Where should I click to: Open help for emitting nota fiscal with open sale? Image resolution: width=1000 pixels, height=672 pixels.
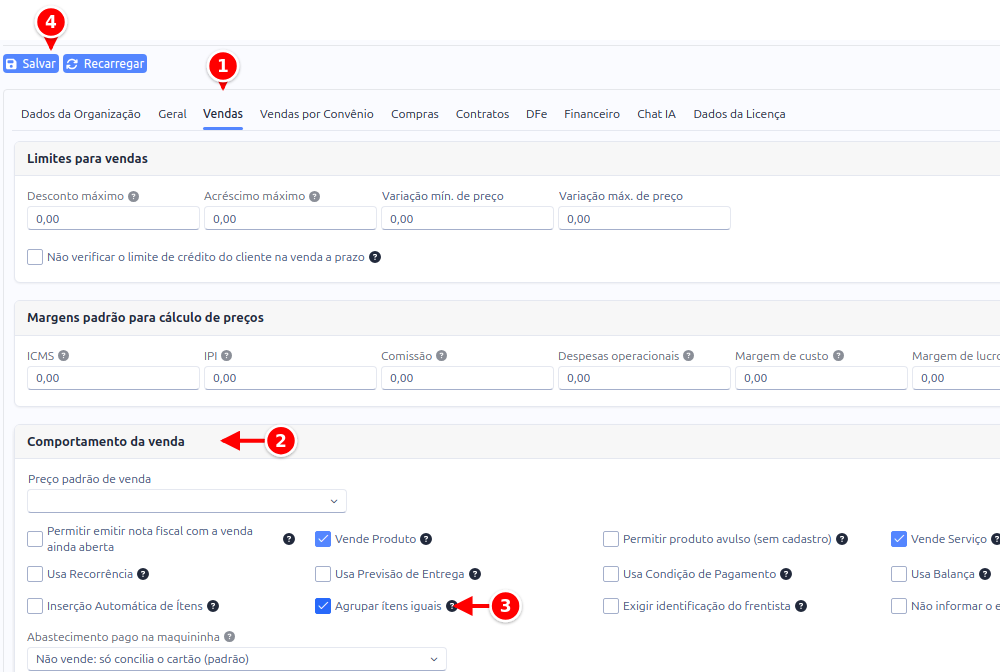click(289, 539)
